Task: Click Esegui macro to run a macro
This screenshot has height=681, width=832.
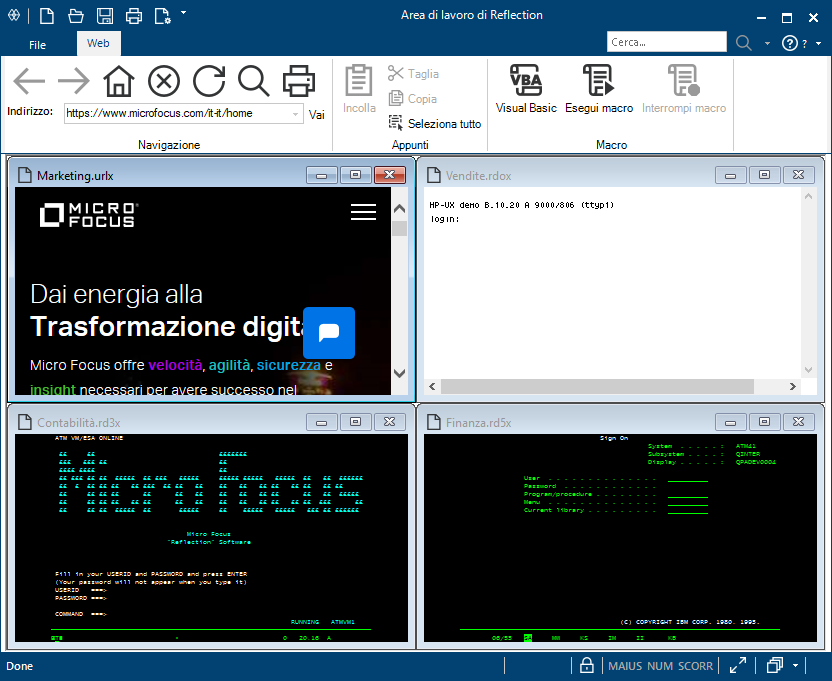Action: coord(599,89)
